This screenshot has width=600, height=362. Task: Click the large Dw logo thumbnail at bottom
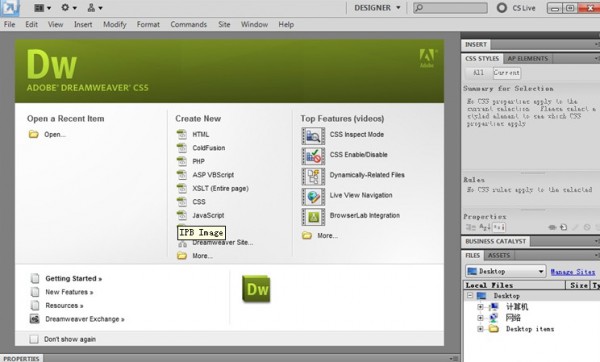click(256, 289)
